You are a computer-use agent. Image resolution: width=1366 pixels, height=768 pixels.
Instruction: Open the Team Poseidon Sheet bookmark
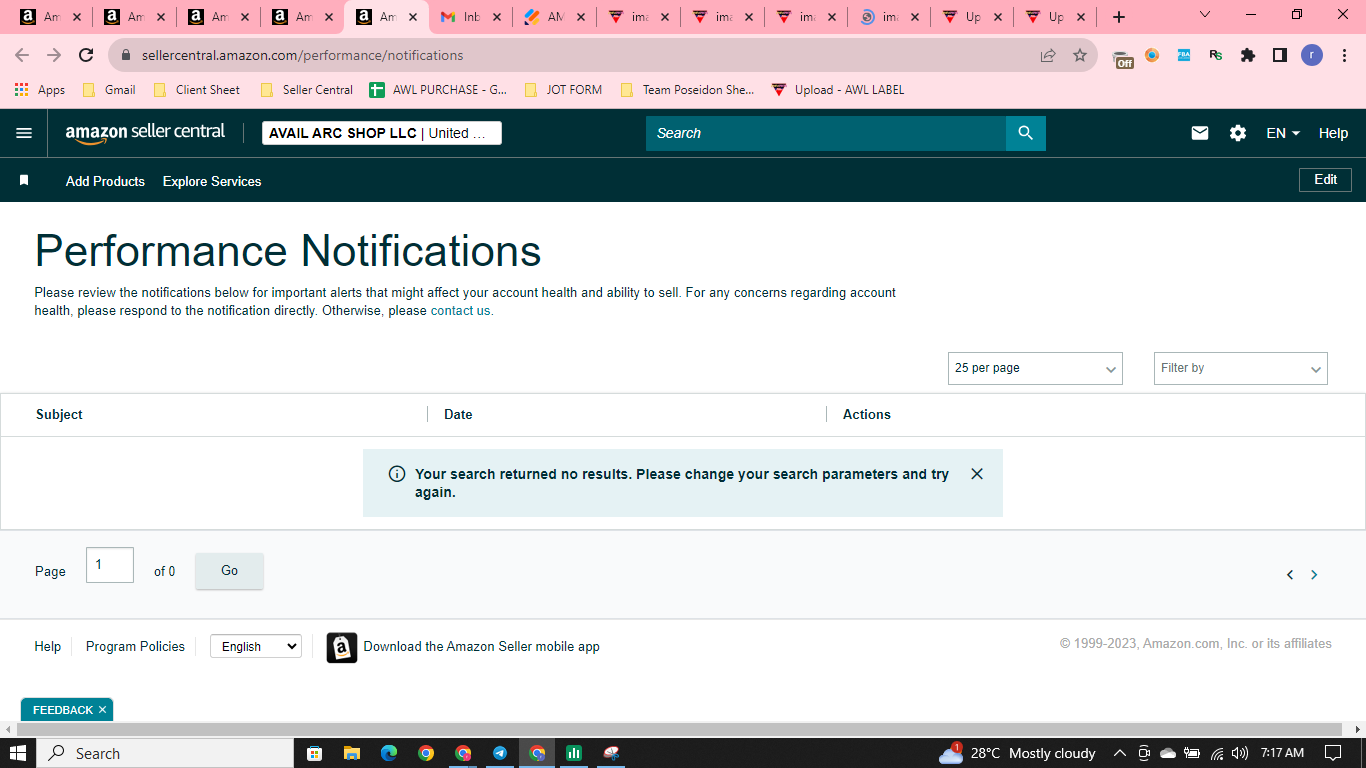[687, 90]
